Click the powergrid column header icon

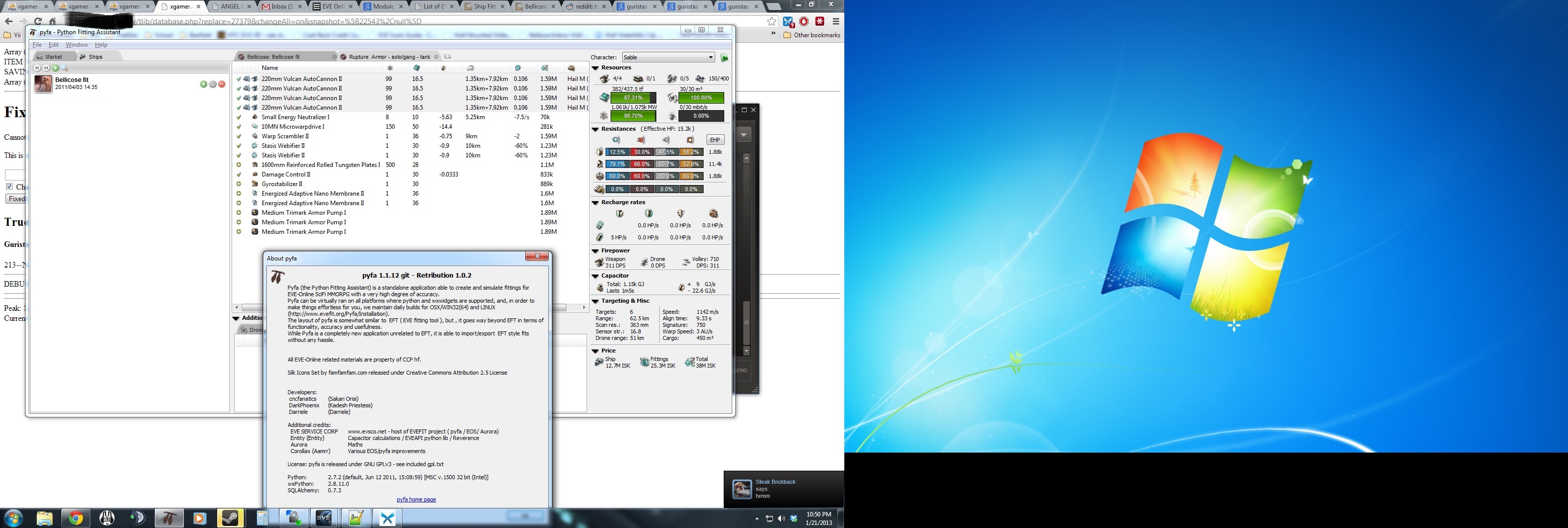pos(390,68)
